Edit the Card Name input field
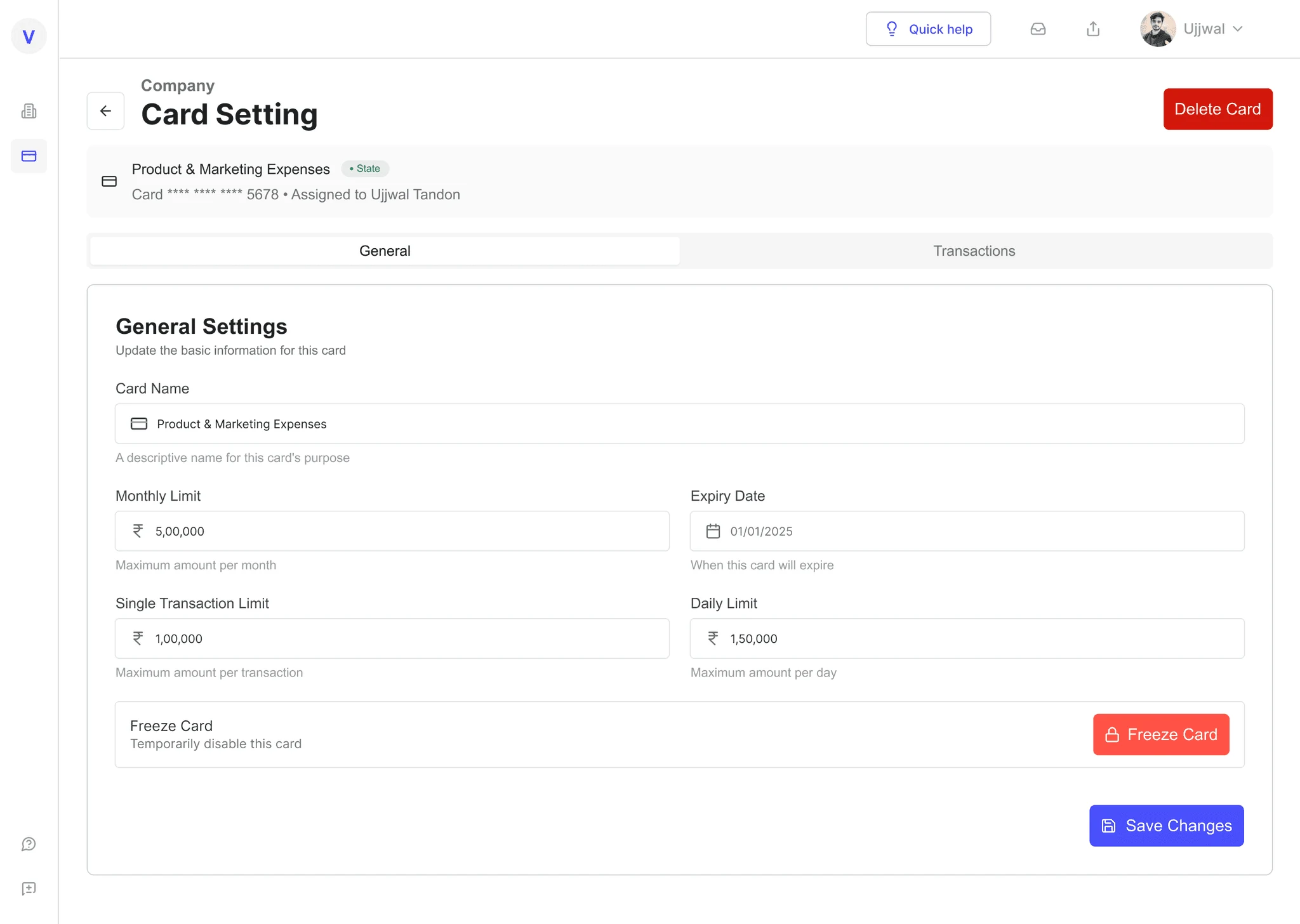The image size is (1300, 924). click(x=679, y=424)
